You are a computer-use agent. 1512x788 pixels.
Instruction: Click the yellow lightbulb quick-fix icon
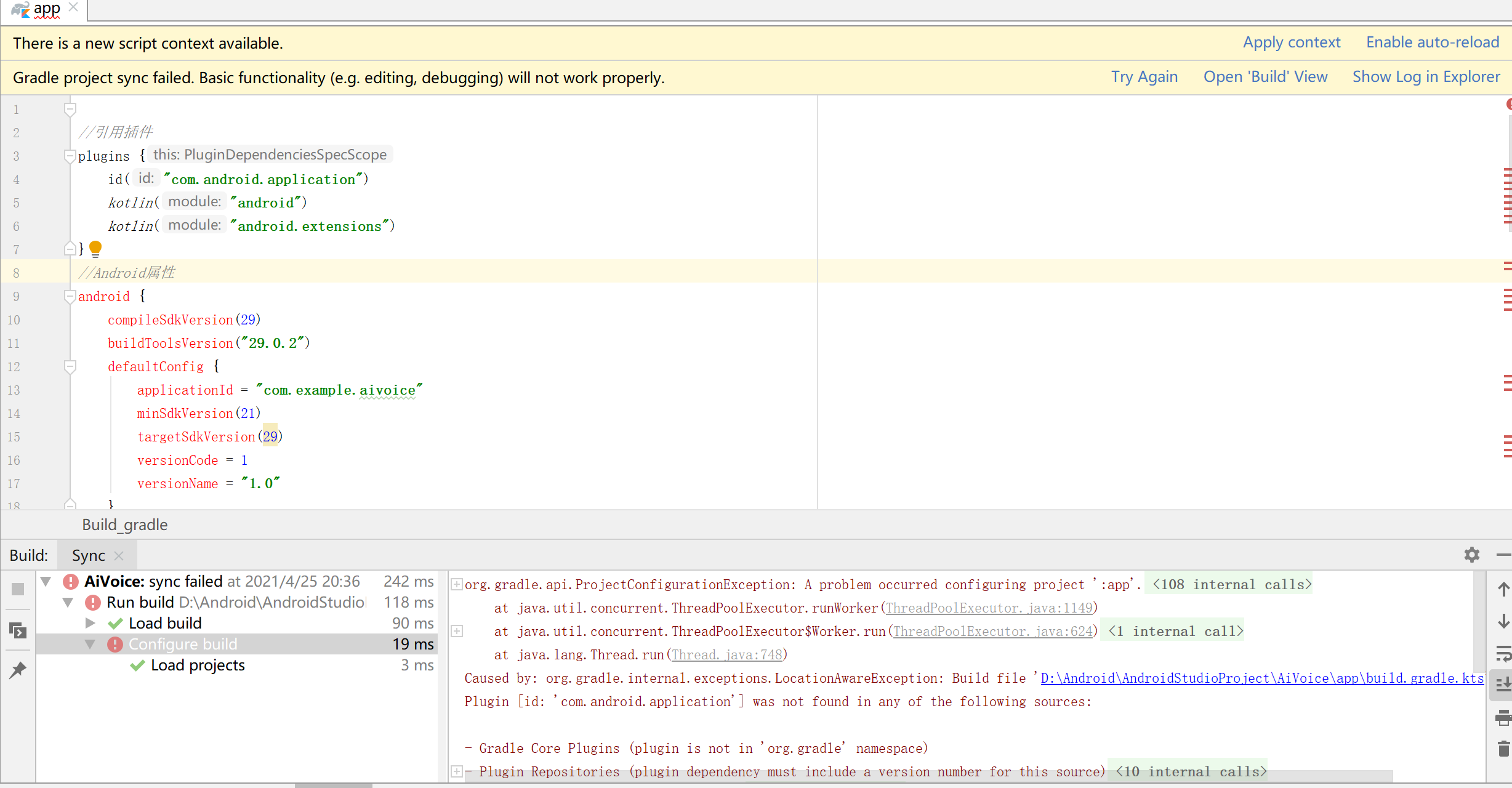[x=95, y=249]
